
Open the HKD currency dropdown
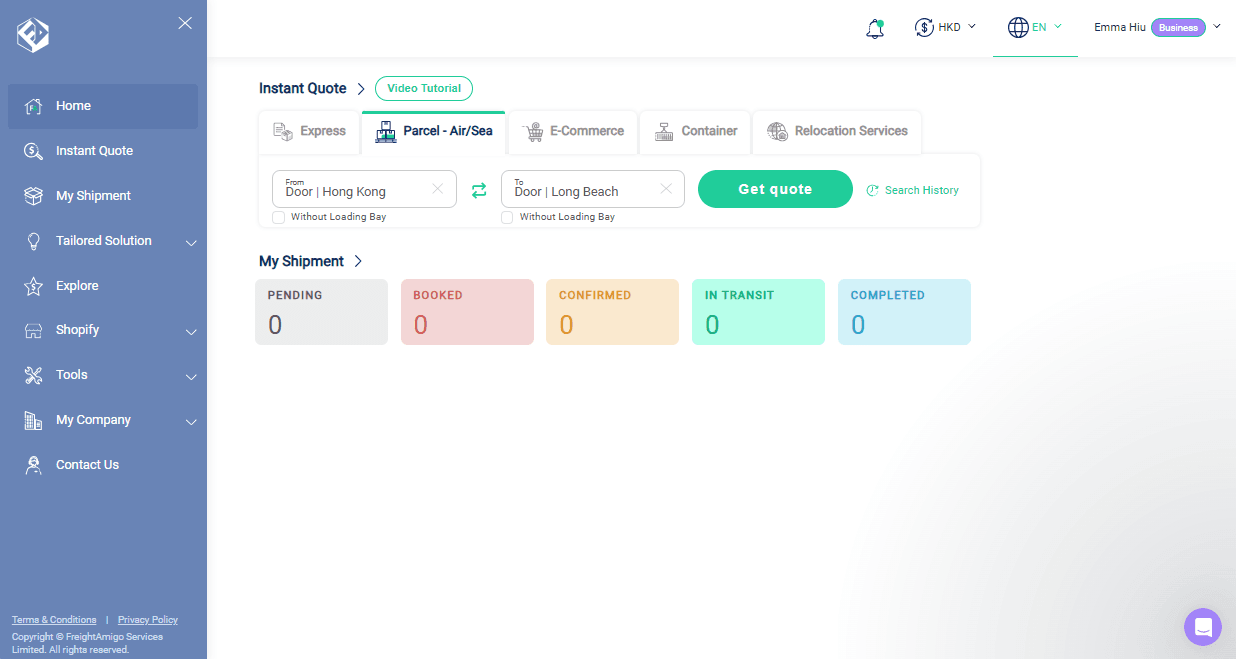pyautogui.click(x=945, y=28)
